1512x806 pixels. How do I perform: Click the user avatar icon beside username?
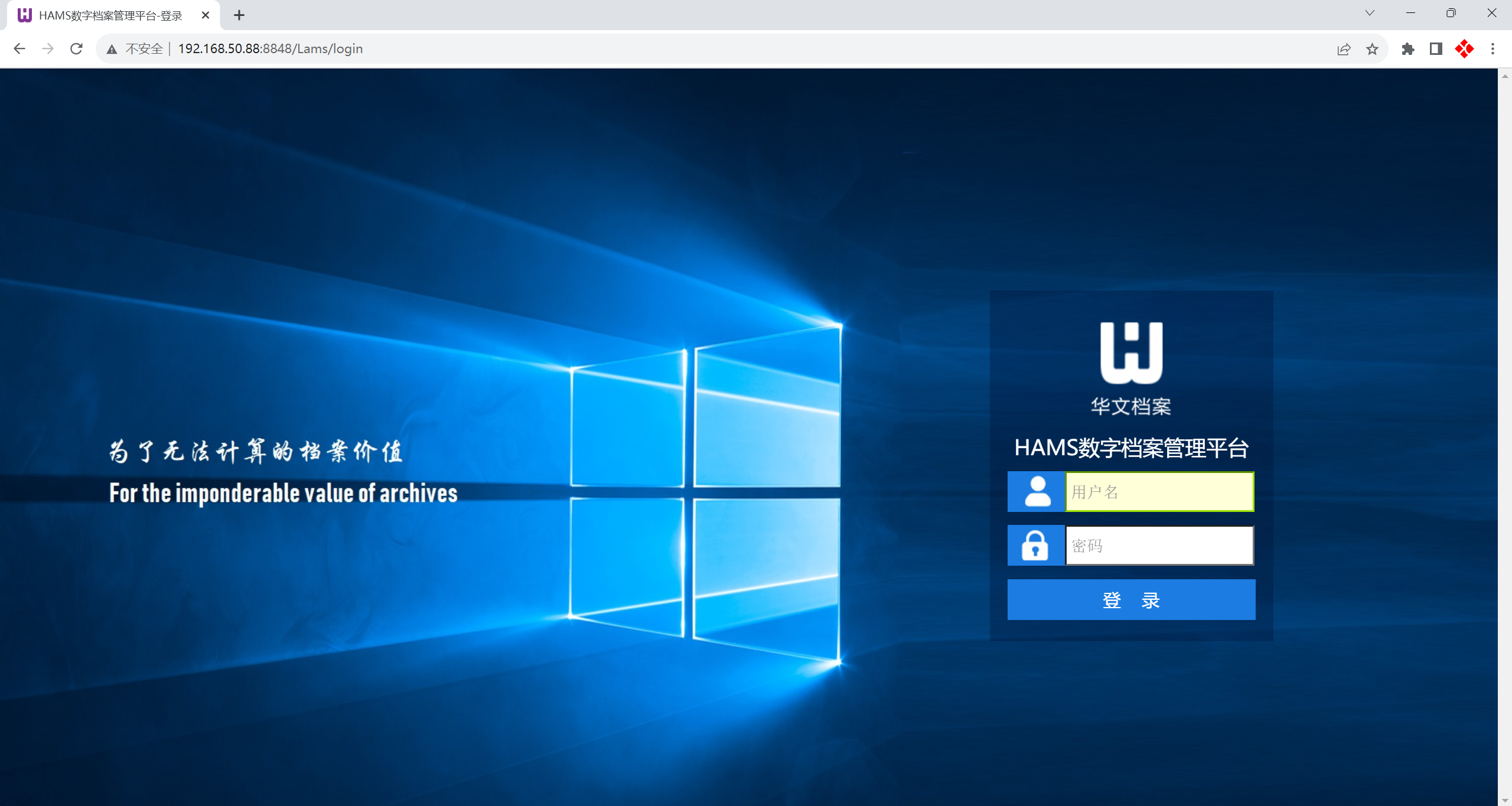pyautogui.click(x=1037, y=491)
